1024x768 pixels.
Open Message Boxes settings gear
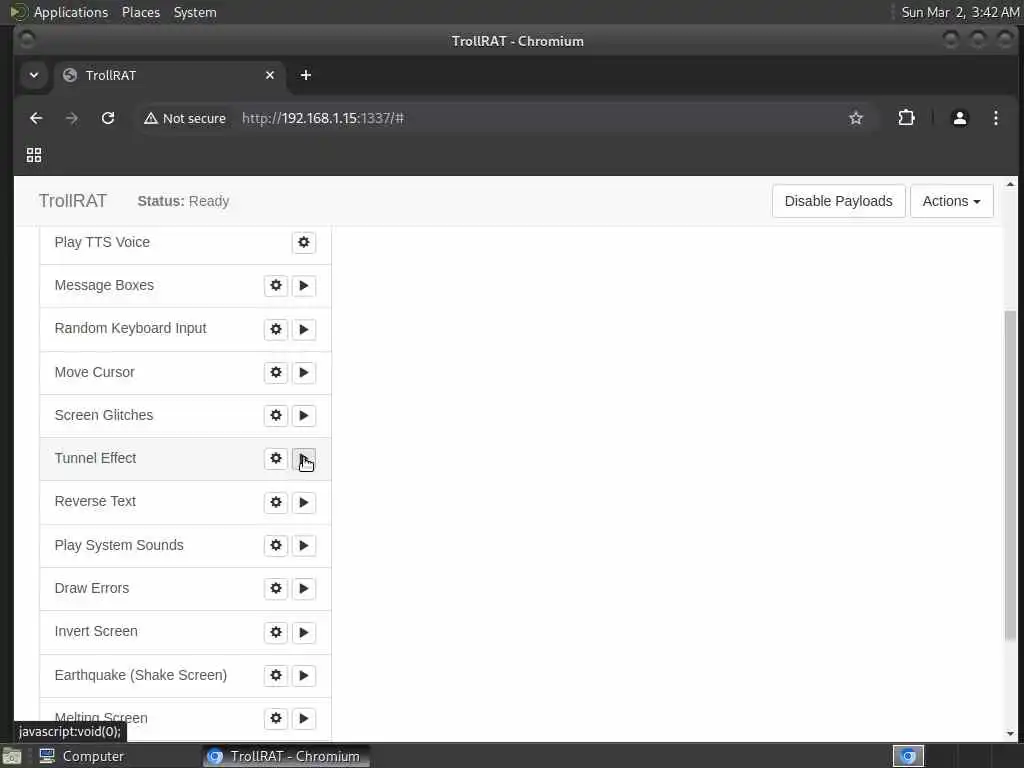pyautogui.click(x=276, y=285)
